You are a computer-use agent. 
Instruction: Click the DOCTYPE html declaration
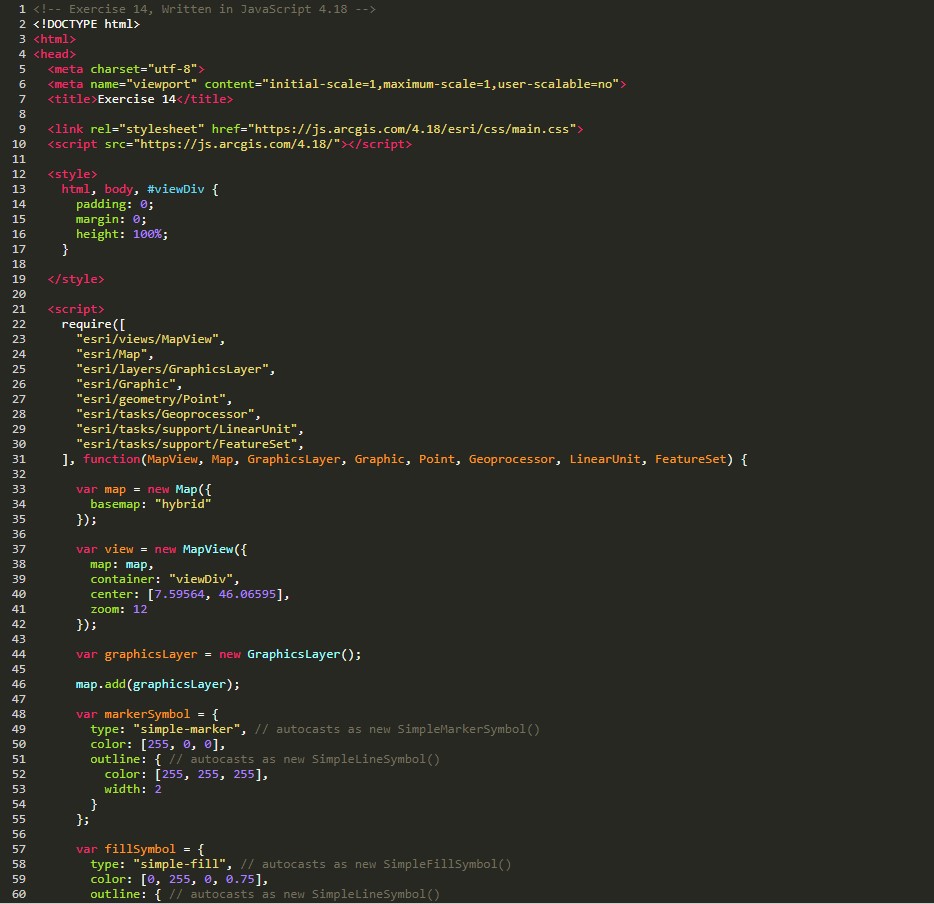pyautogui.click(x=86, y=24)
